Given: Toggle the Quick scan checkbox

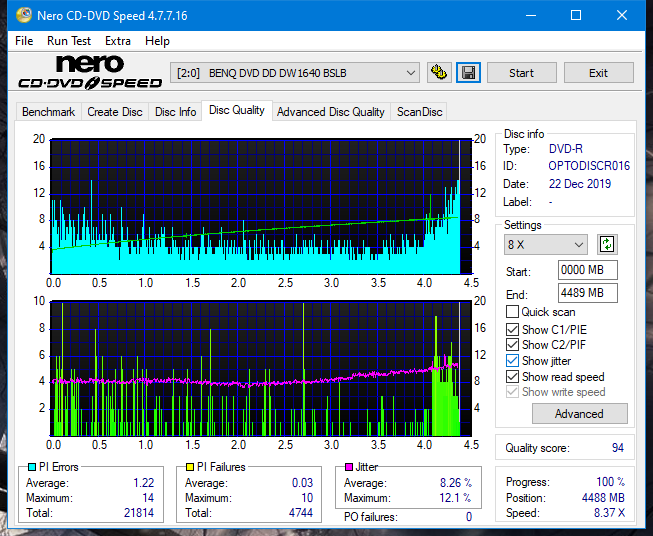Looking at the screenshot, I should (x=512, y=312).
